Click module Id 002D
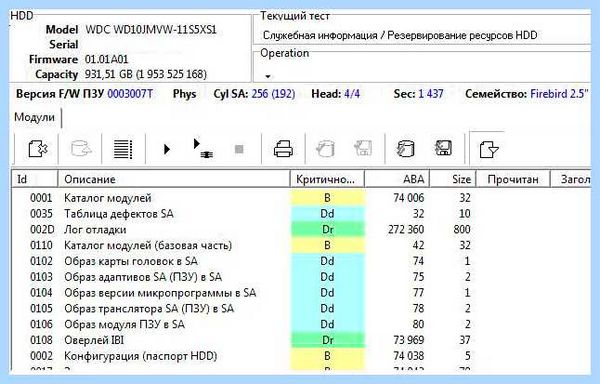The image size is (600, 384). (42, 229)
